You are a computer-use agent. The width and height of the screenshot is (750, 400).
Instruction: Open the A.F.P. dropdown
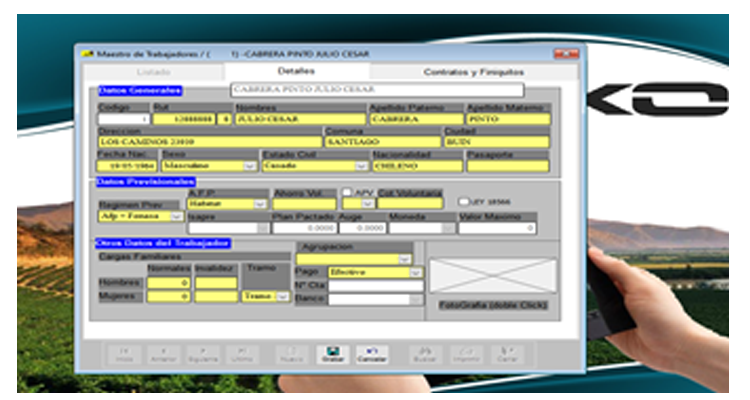click(260, 204)
